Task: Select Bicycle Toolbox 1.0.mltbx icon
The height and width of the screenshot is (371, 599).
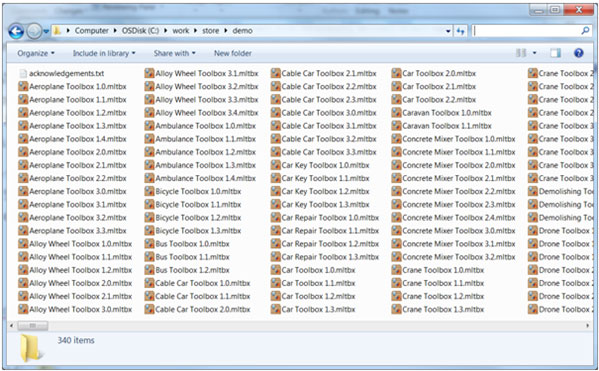Action: (x=149, y=191)
